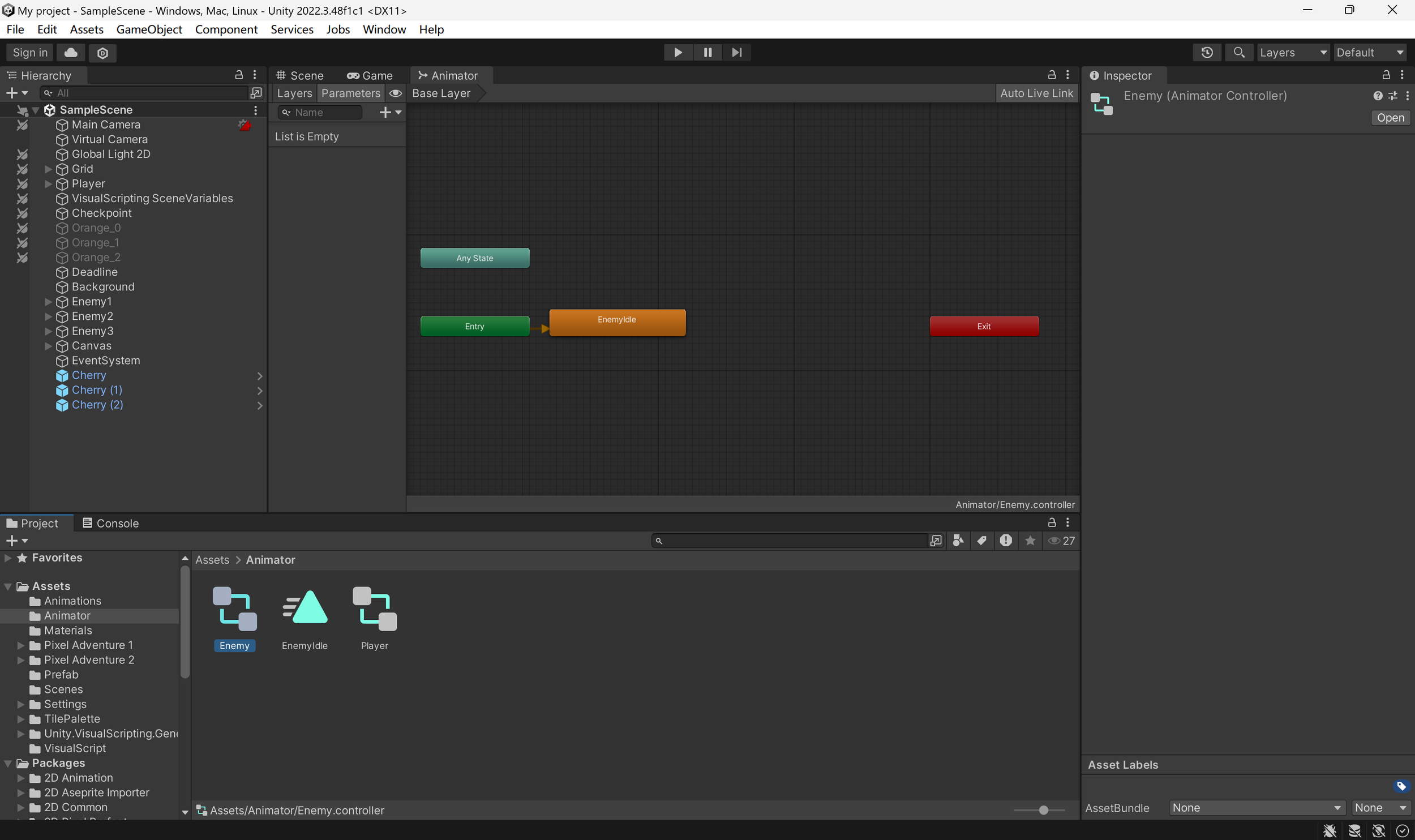The image size is (1415, 840).
Task: Click search by label icon in Project
Action: click(x=981, y=541)
